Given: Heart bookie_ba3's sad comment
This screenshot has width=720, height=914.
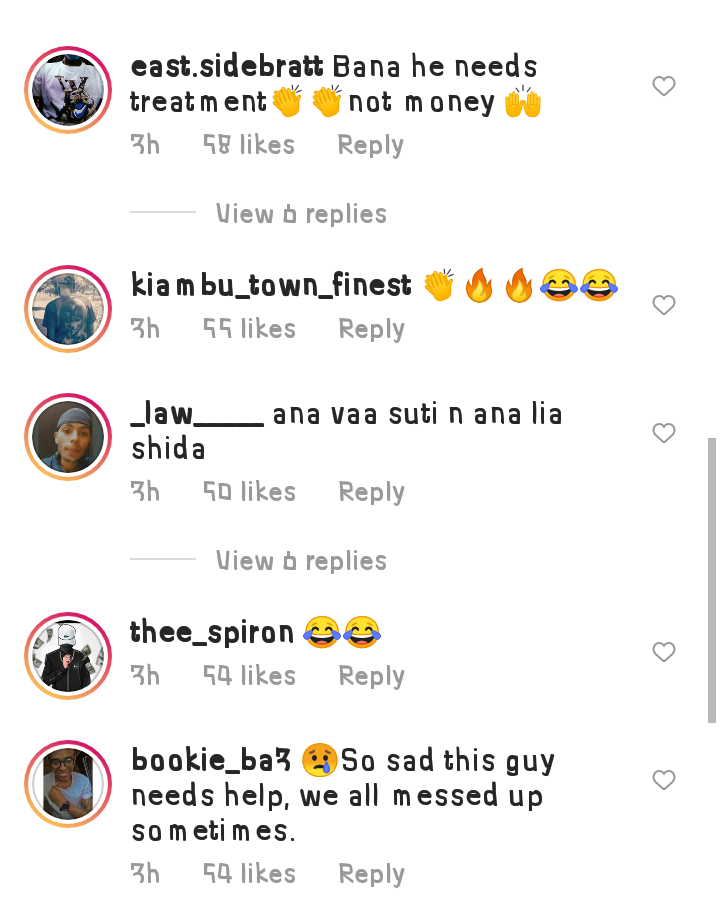Looking at the screenshot, I should pos(663,780).
